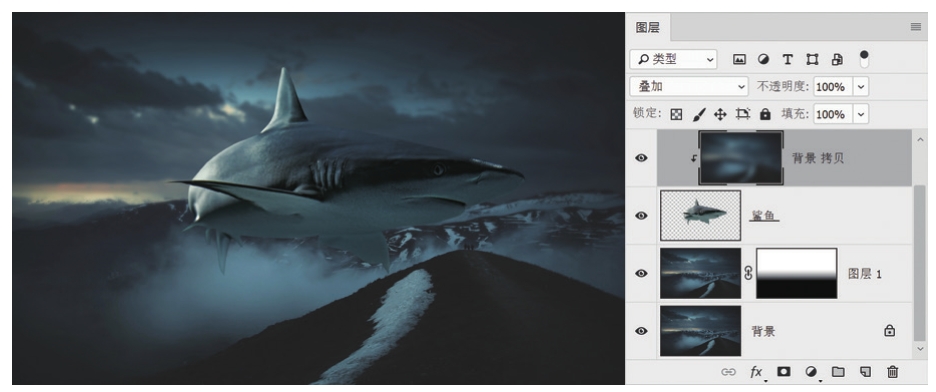Select the 背景 layer thumbnail
Image resolution: width=936 pixels, height=392 pixels.
pyautogui.click(x=700, y=331)
